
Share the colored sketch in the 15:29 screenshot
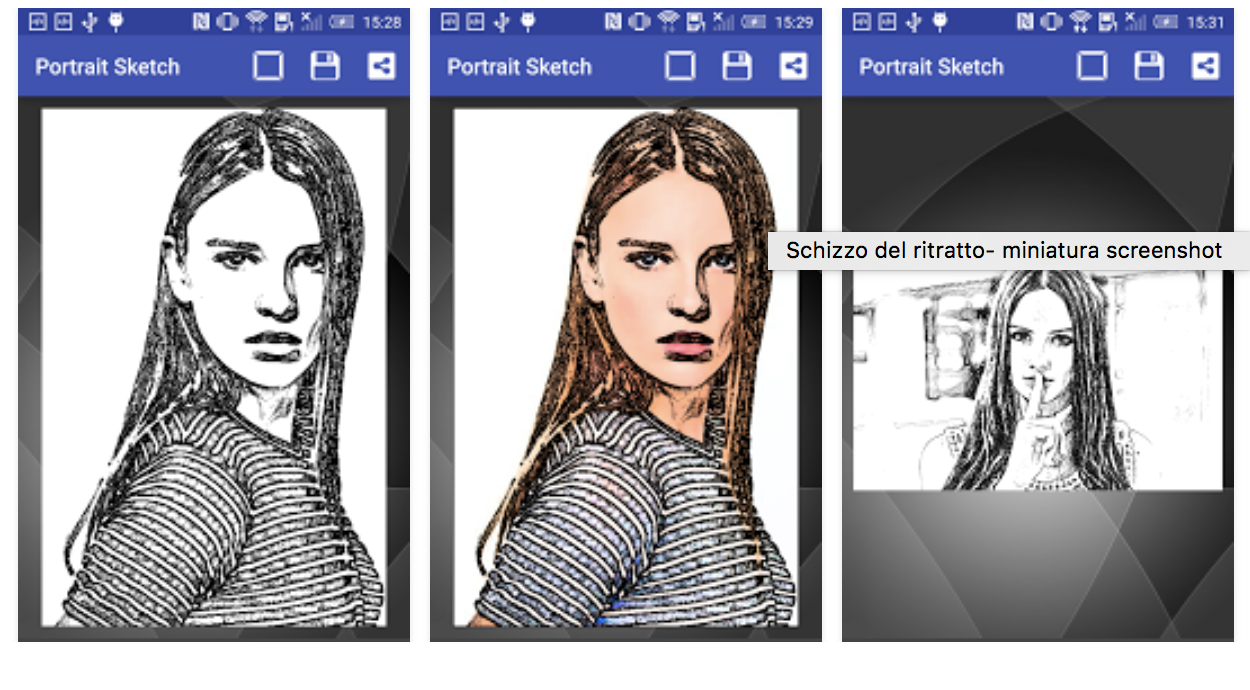[793, 67]
